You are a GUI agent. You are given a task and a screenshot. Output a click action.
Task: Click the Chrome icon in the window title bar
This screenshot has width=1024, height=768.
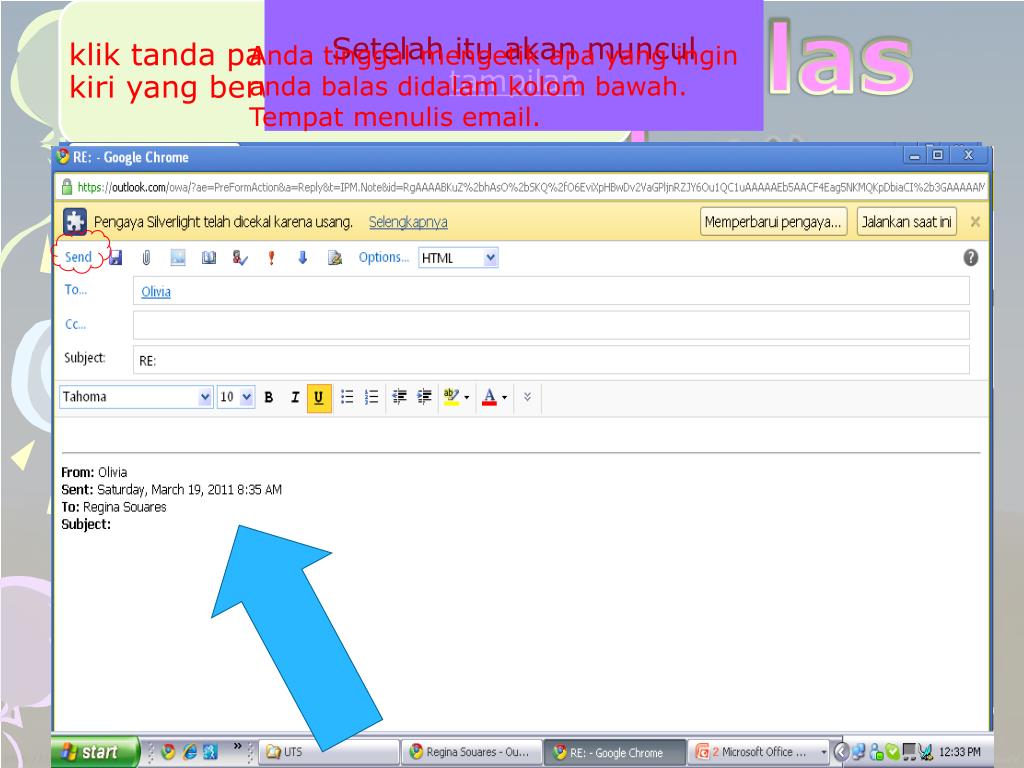point(63,157)
